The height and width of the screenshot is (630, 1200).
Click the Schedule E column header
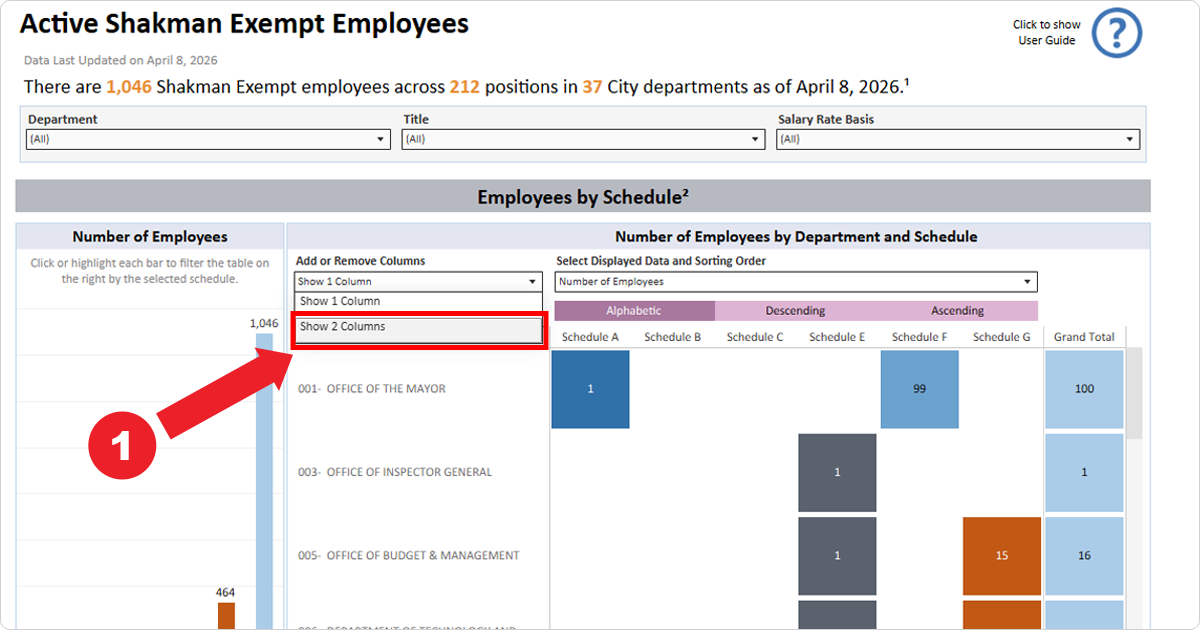pyautogui.click(x=837, y=337)
